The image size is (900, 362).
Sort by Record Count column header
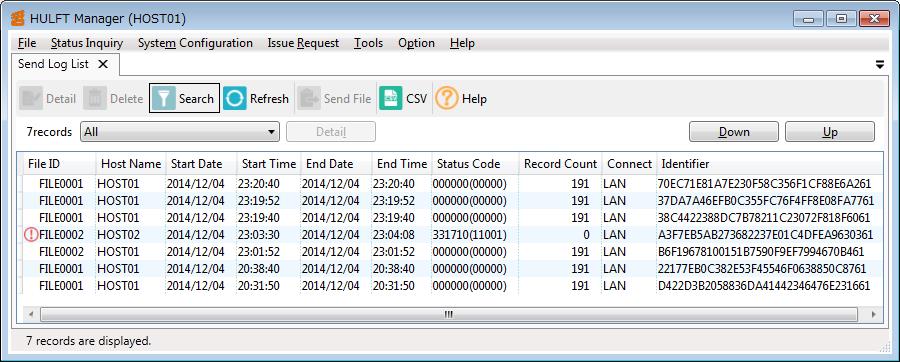(560, 164)
